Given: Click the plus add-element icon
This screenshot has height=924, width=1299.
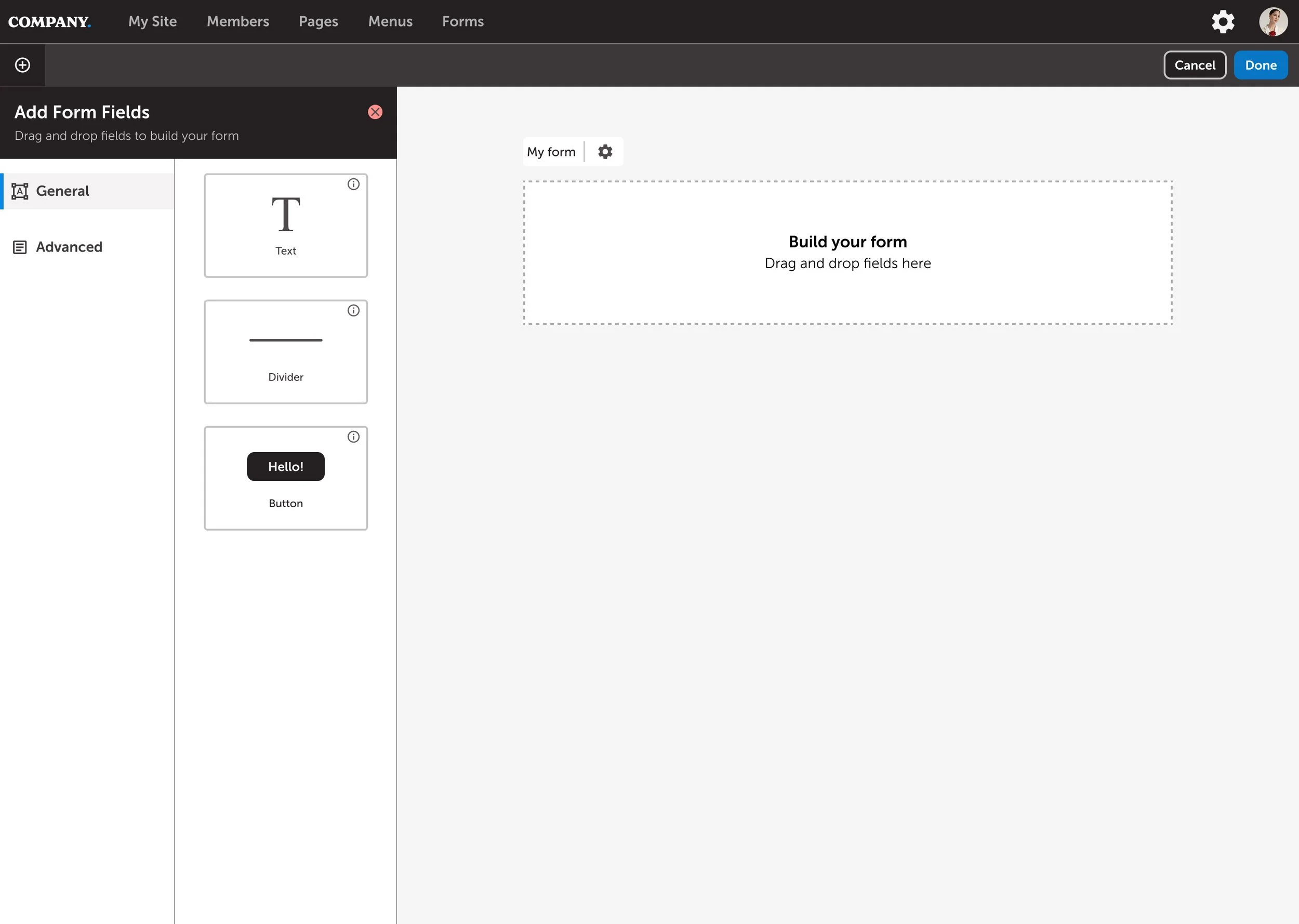Looking at the screenshot, I should (22, 65).
